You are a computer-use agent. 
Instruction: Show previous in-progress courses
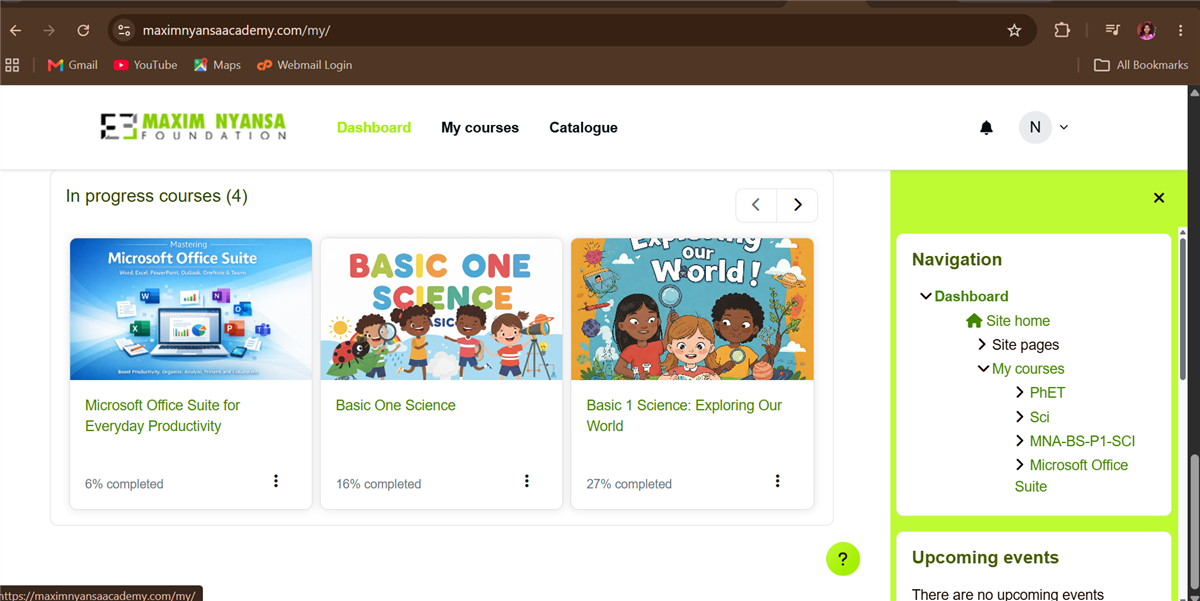756,205
